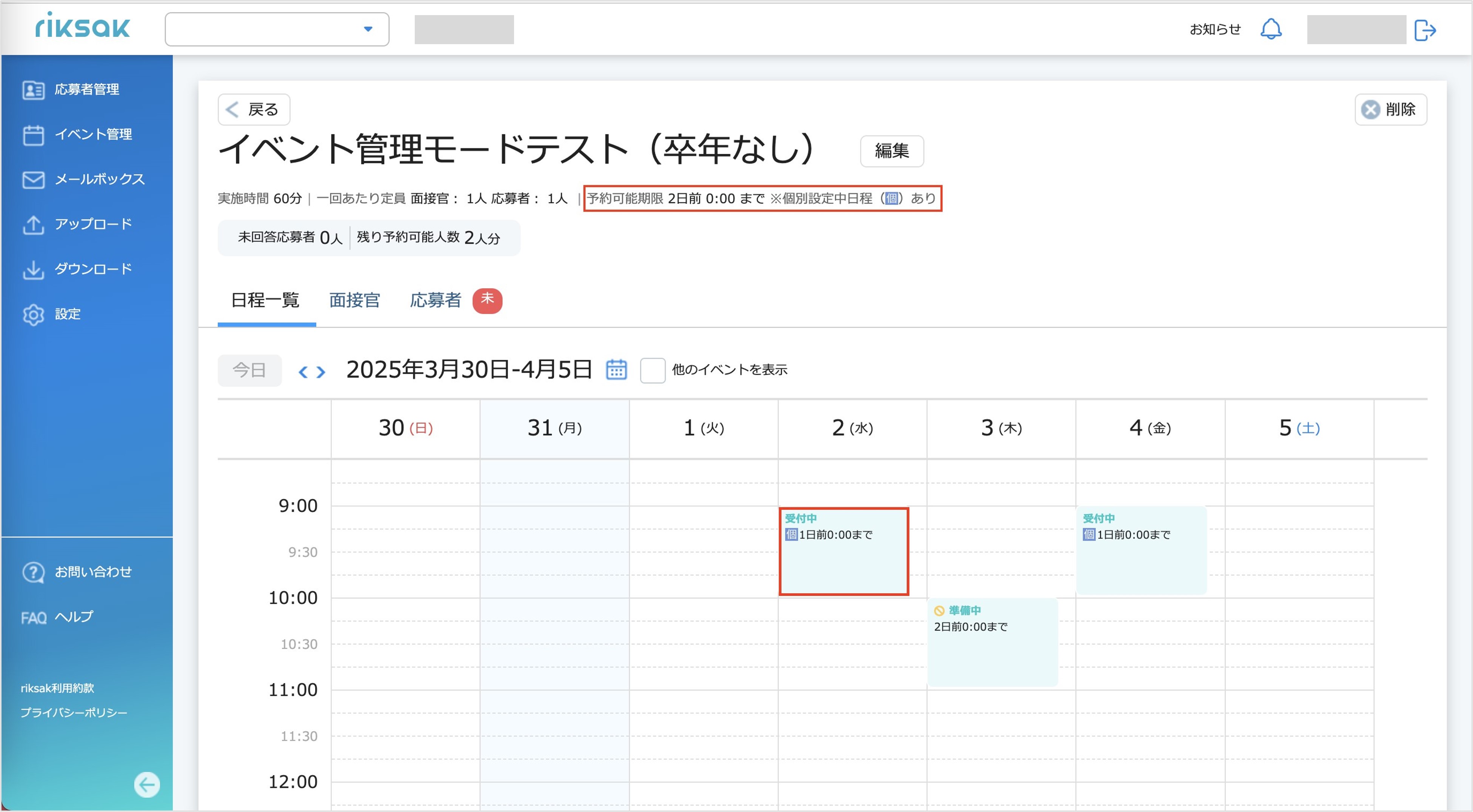Open アップロード in sidebar
This screenshot has width=1473, height=812.
(x=93, y=224)
